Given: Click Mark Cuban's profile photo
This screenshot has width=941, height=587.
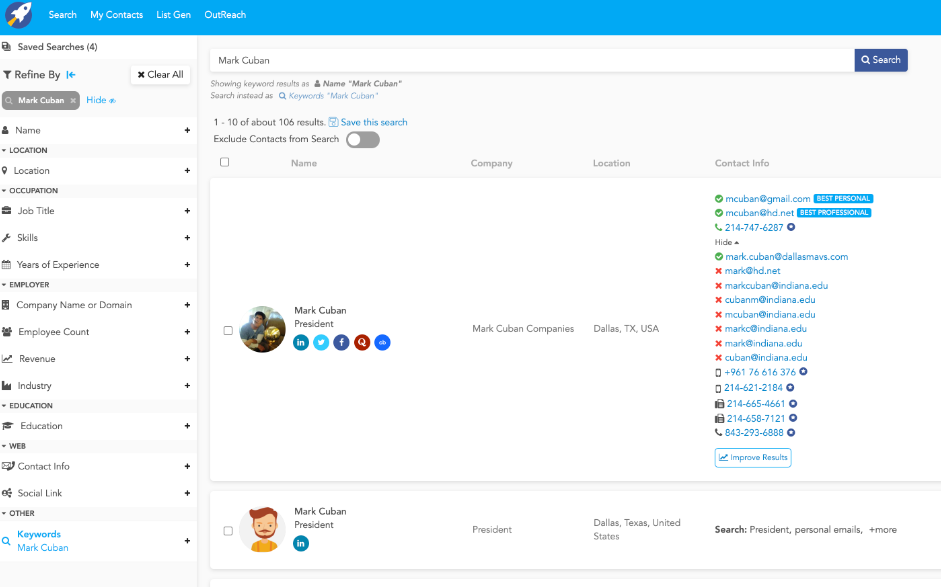Looking at the screenshot, I should pos(262,329).
